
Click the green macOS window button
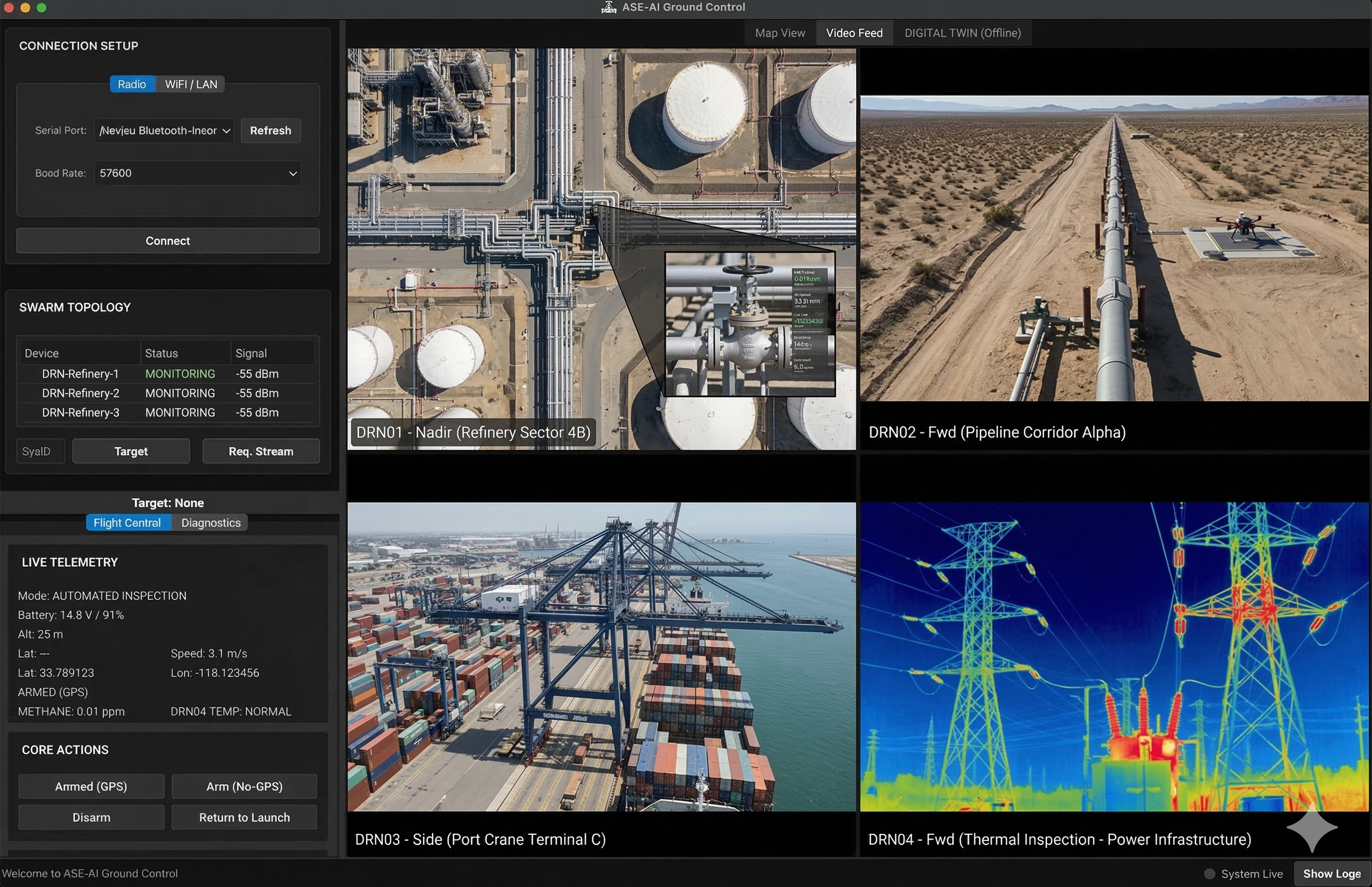(x=42, y=7)
